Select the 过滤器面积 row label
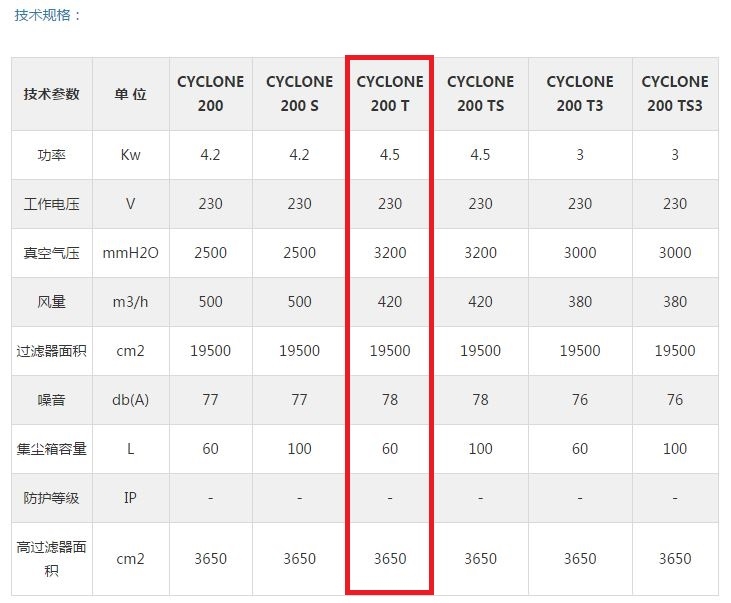This screenshot has height=603, width=731. click(52, 351)
